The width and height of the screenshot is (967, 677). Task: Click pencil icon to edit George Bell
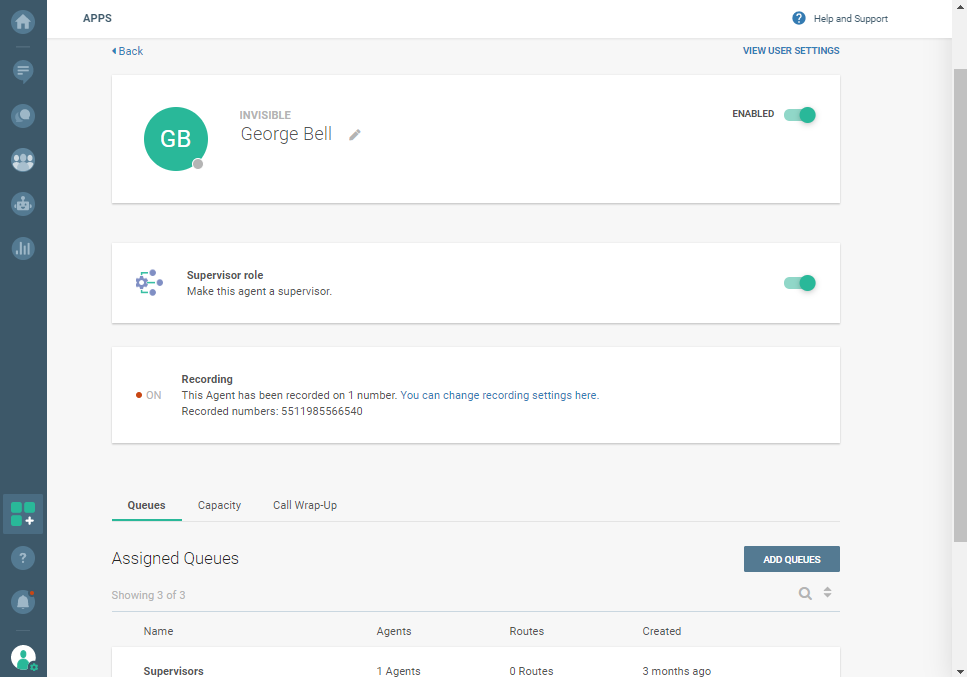click(355, 135)
